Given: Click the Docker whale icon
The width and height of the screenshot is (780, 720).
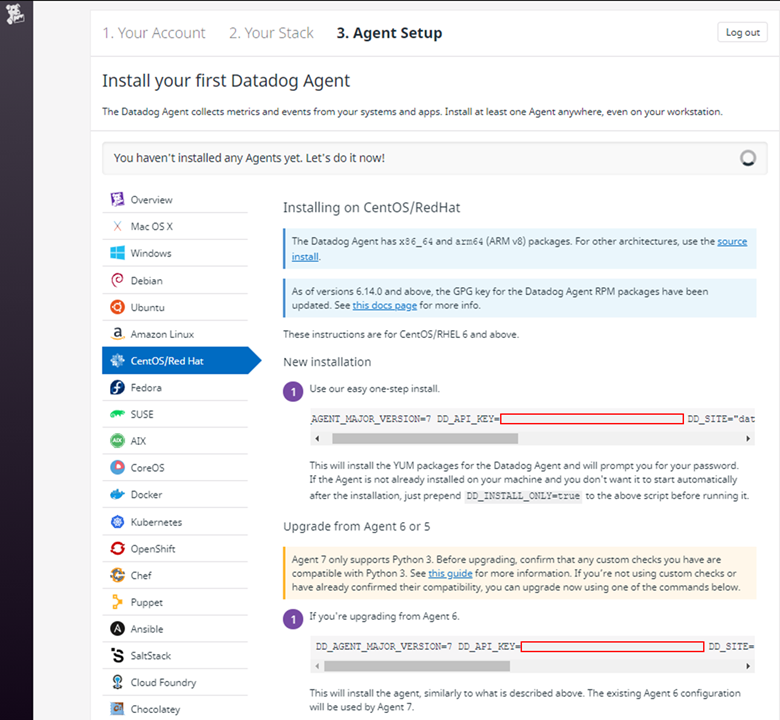Looking at the screenshot, I should [x=117, y=495].
